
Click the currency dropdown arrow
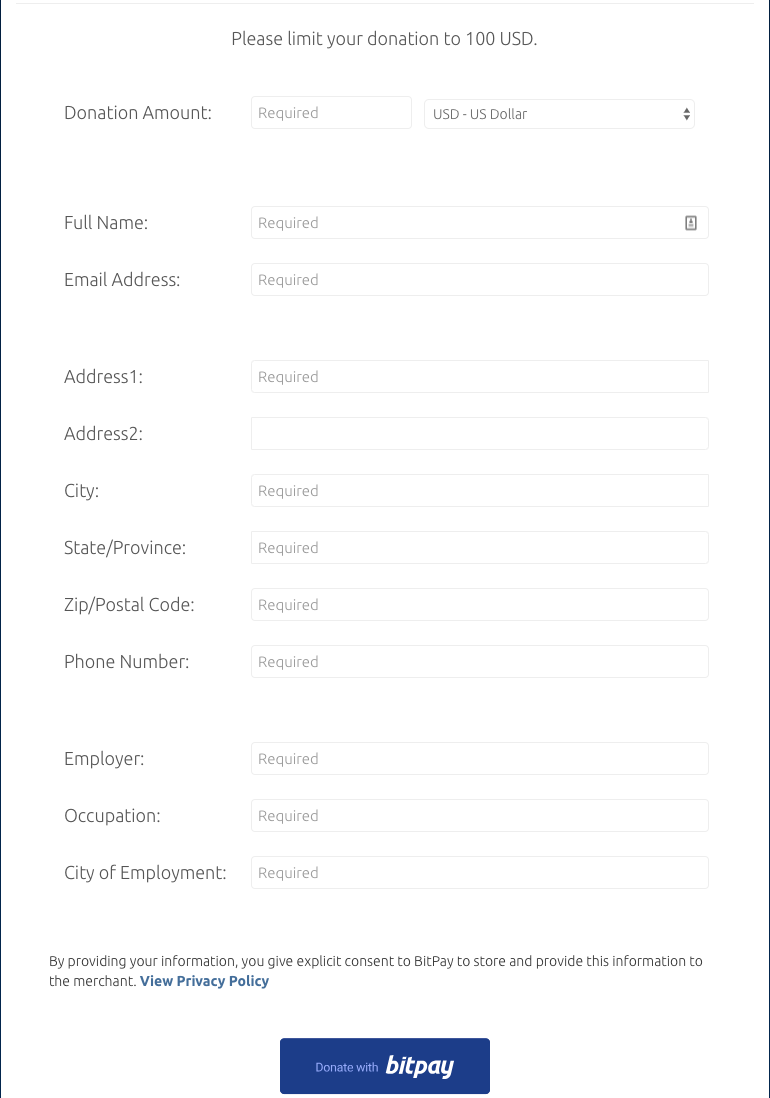tap(687, 114)
